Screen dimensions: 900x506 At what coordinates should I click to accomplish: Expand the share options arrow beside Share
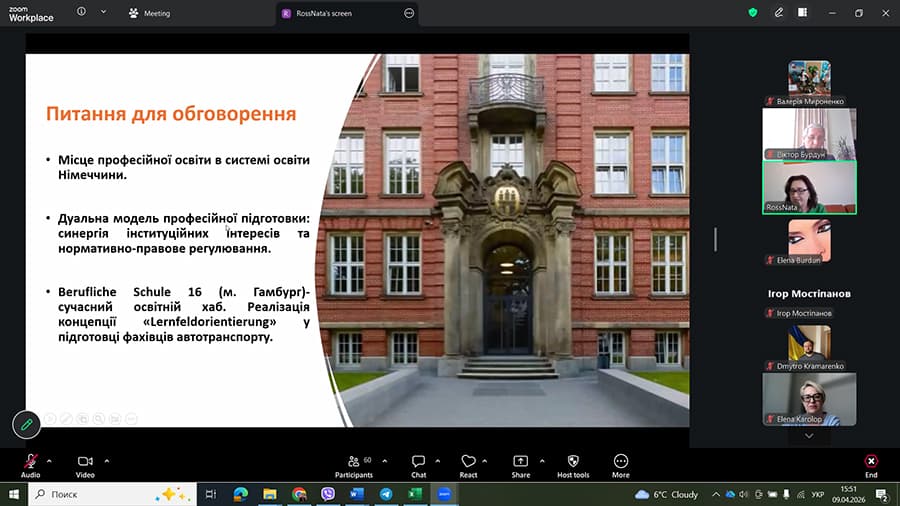coord(542,461)
